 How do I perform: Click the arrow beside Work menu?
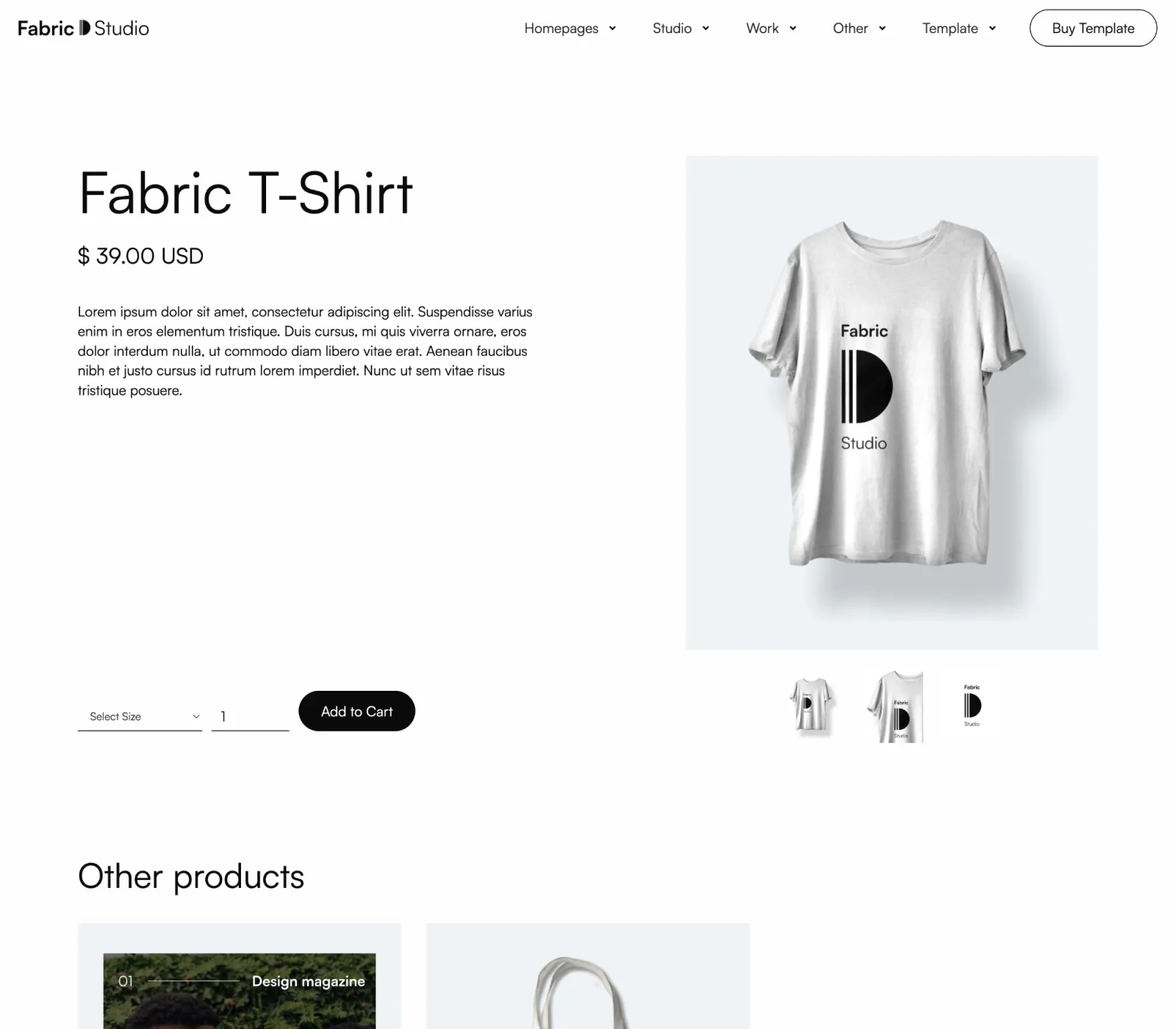(x=793, y=29)
